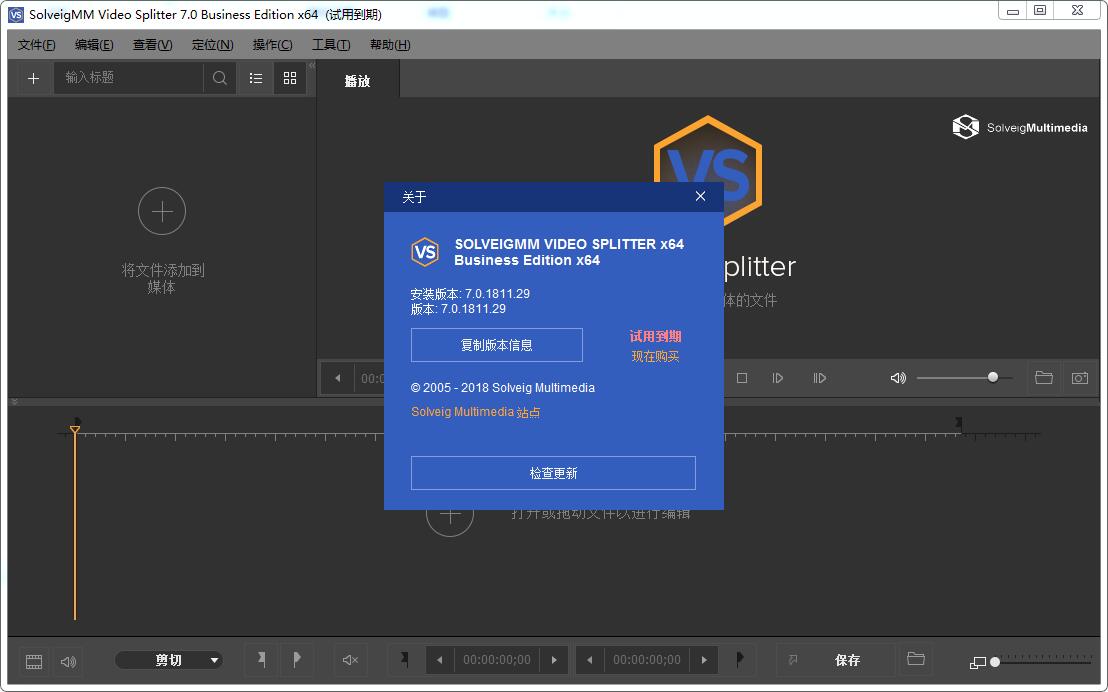
Task: Open the 剪切 mode dropdown
Action: (168, 660)
